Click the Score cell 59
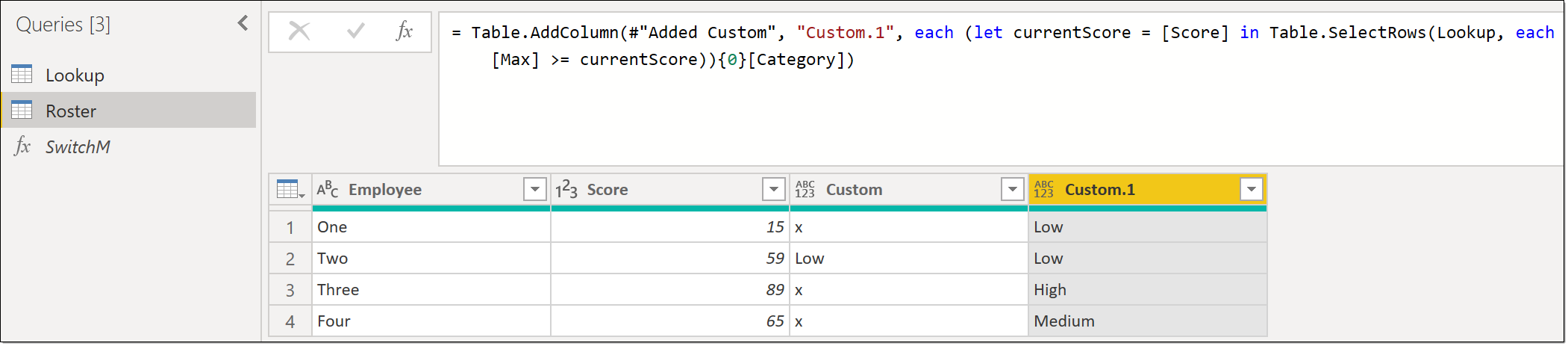 coord(670,259)
